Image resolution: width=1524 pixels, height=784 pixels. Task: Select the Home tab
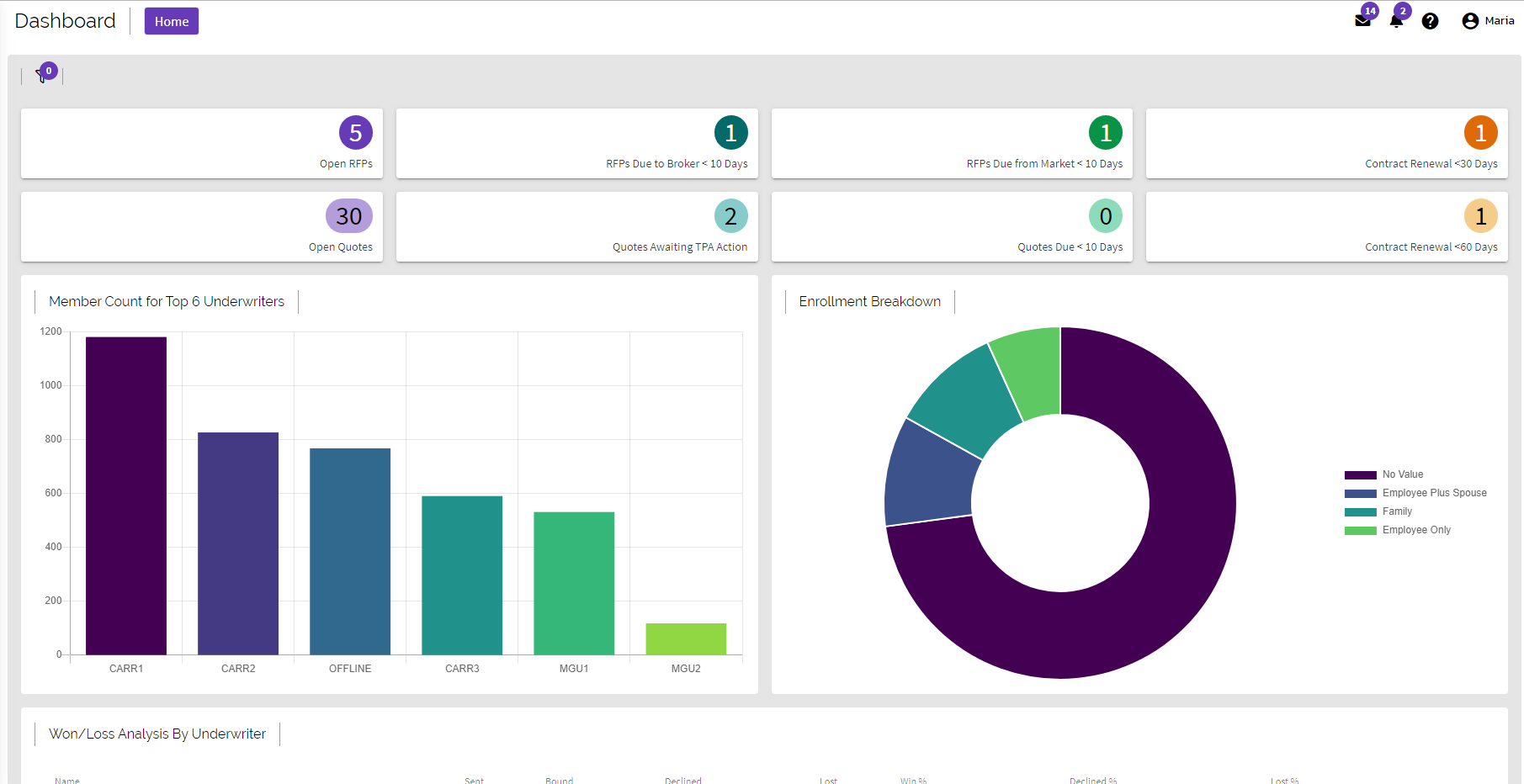coord(171,21)
